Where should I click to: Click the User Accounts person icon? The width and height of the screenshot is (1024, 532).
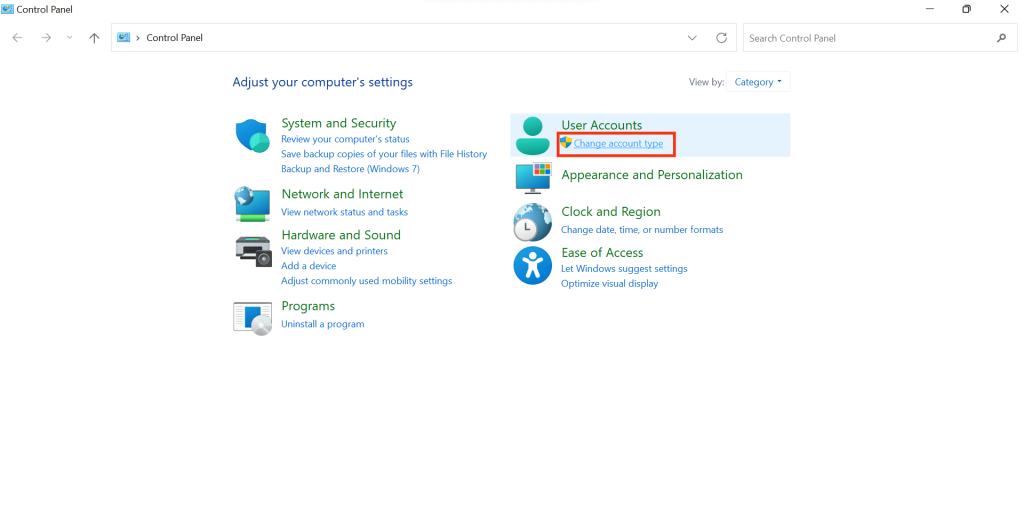click(x=532, y=135)
